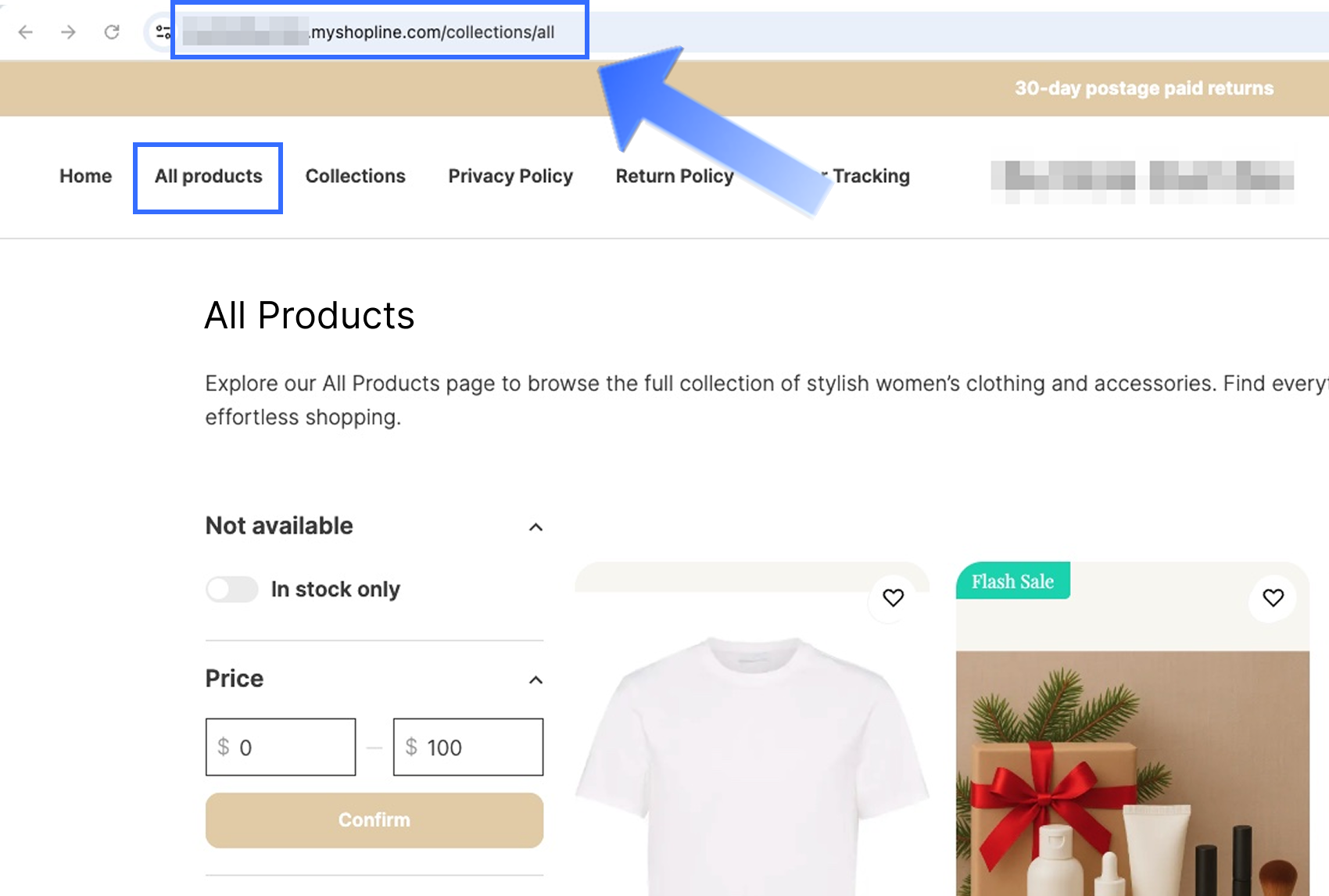Click the browser back arrow

[26, 32]
